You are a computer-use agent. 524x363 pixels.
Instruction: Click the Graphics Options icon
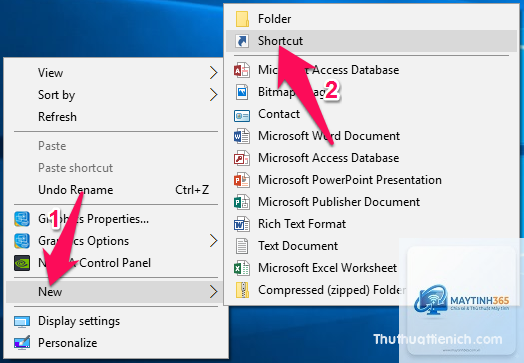(22, 241)
